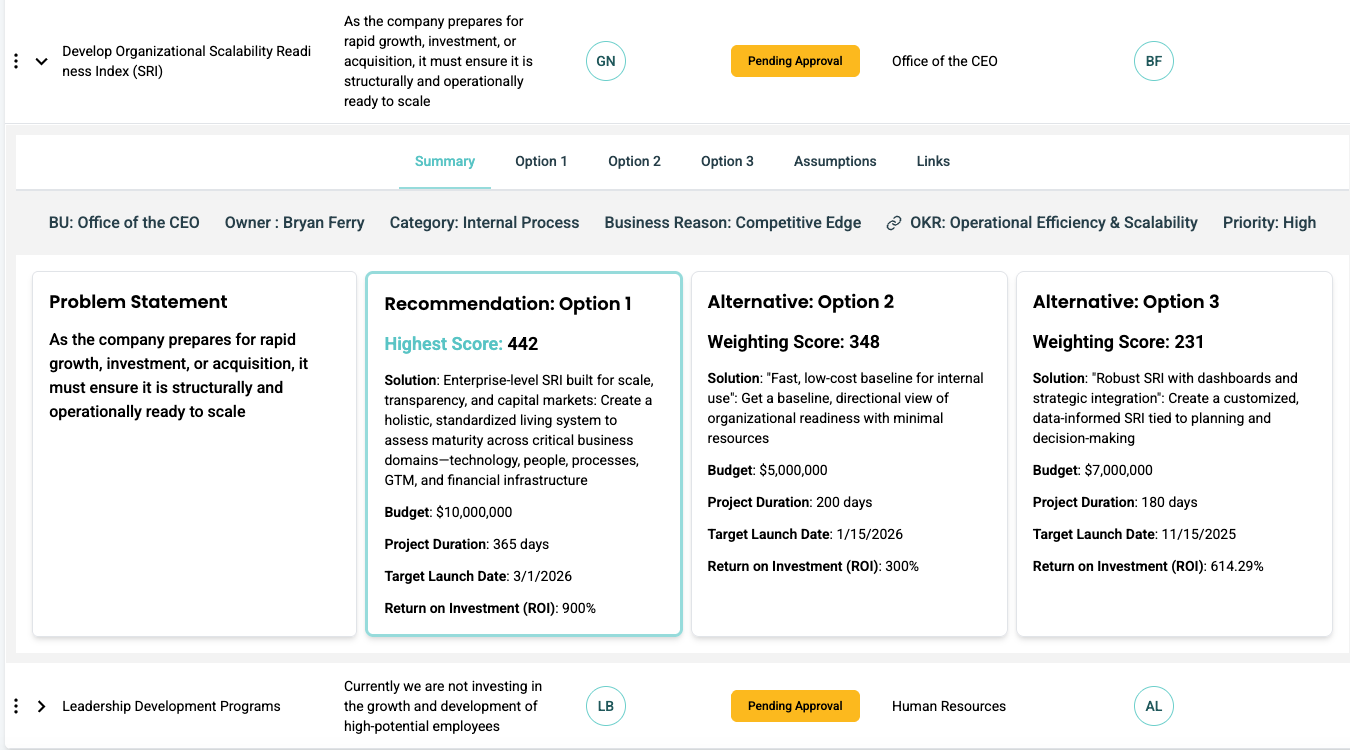Click Pending Approval badge for SRI project
This screenshot has width=1350, height=750.
click(x=795, y=61)
